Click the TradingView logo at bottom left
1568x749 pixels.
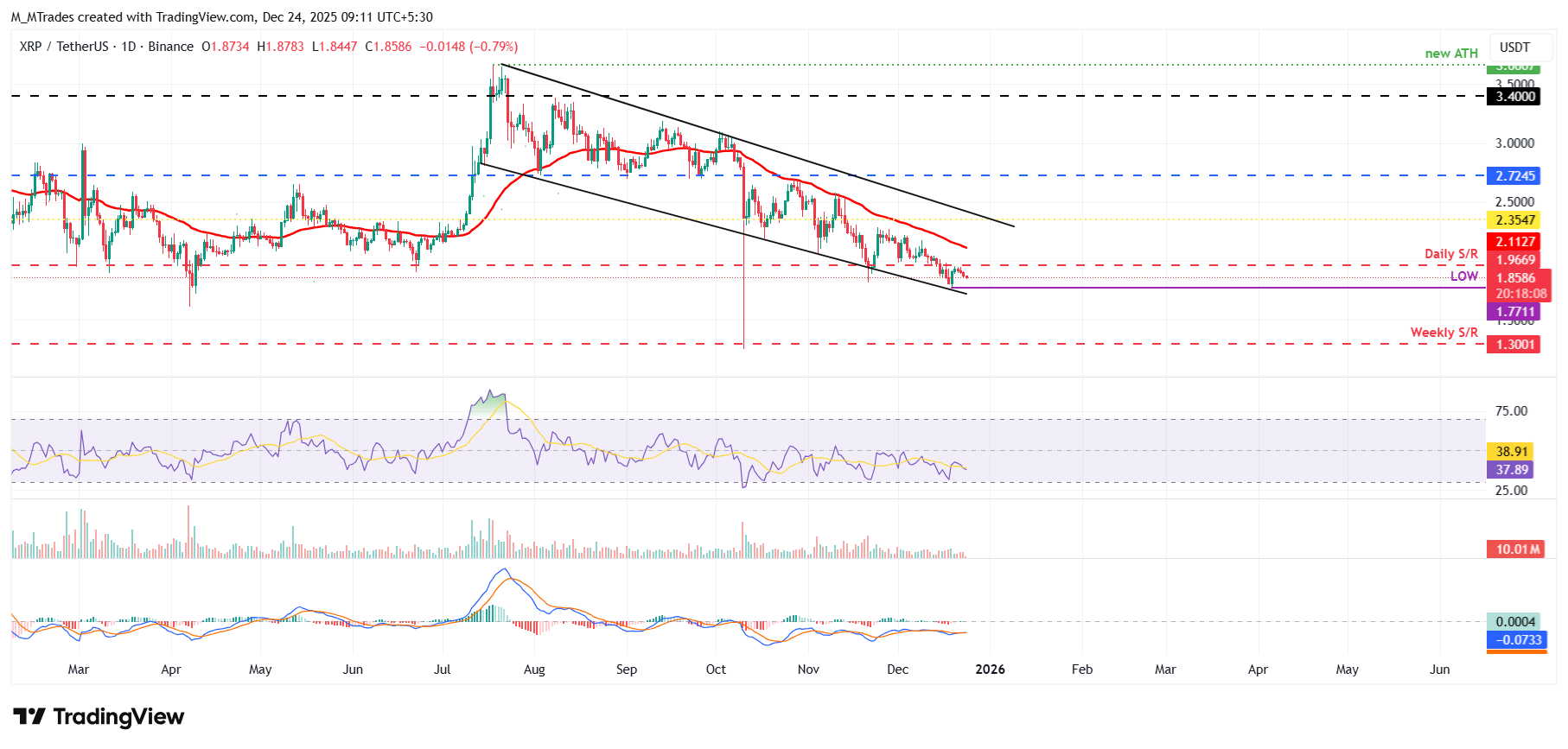pos(99,717)
